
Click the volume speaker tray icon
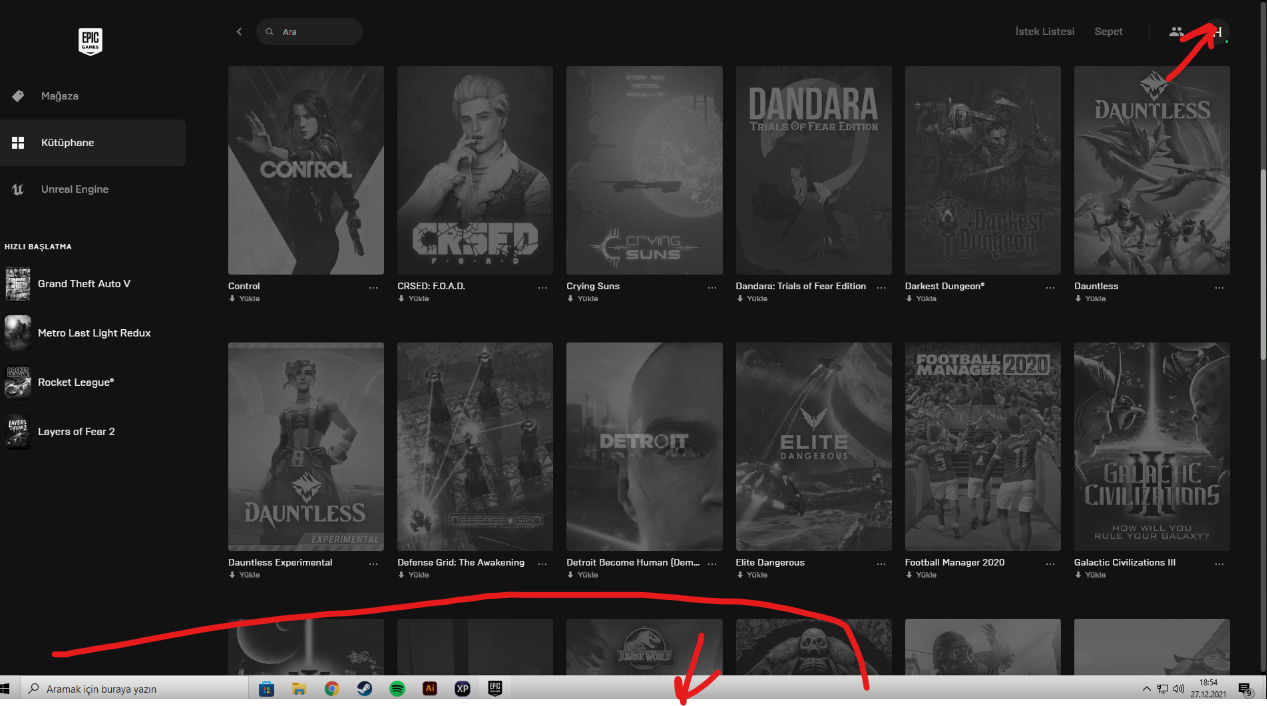(x=1179, y=689)
